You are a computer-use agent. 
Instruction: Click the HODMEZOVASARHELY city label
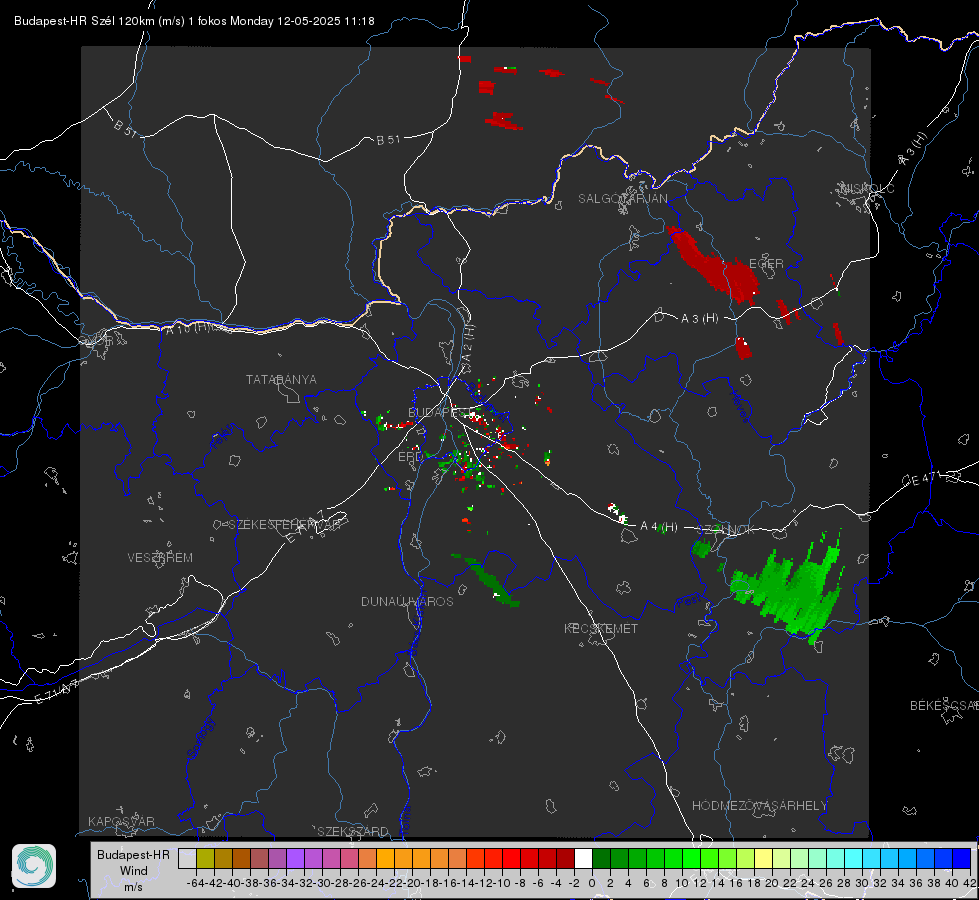point(759,806)
